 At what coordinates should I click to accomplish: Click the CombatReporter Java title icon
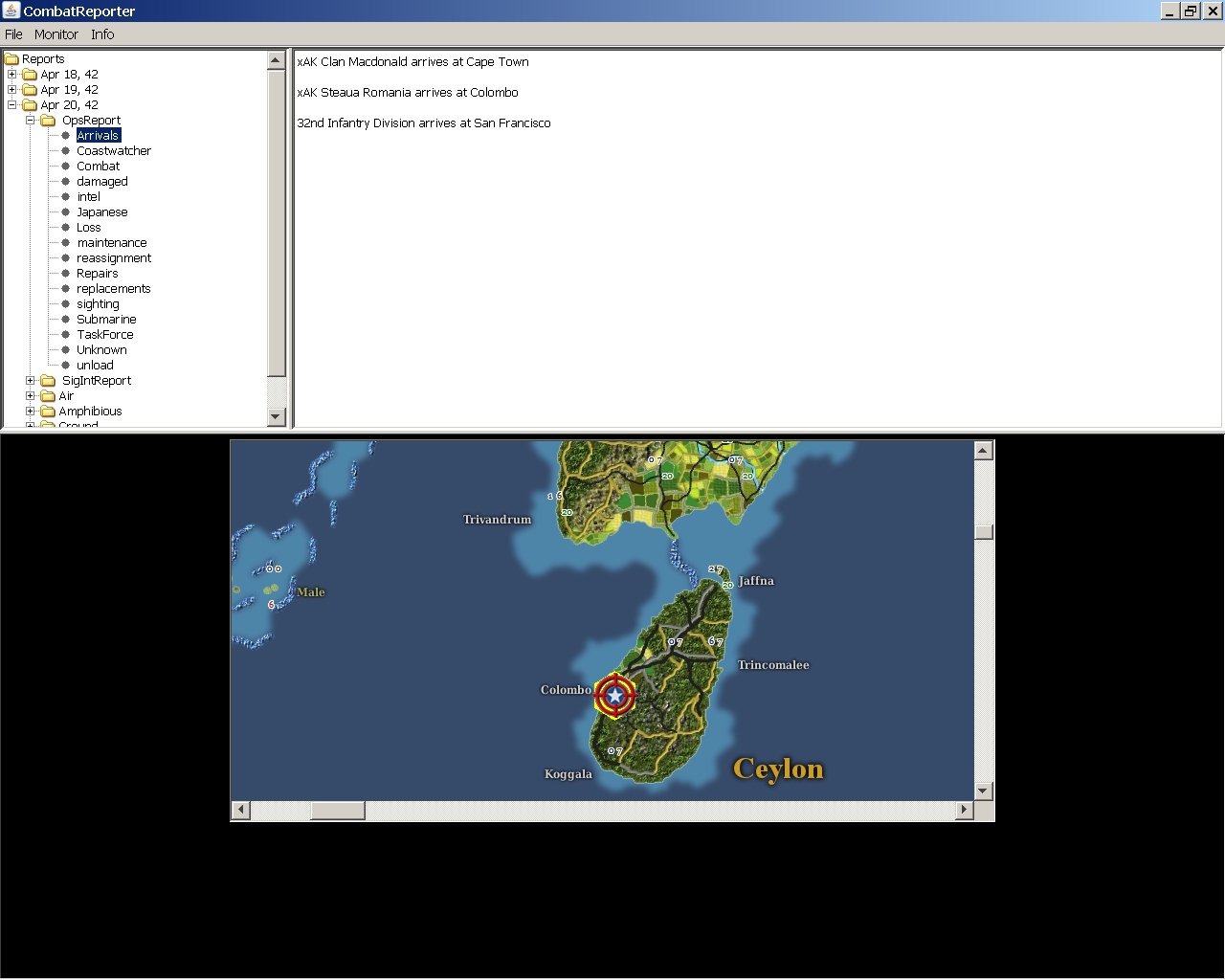11,11
